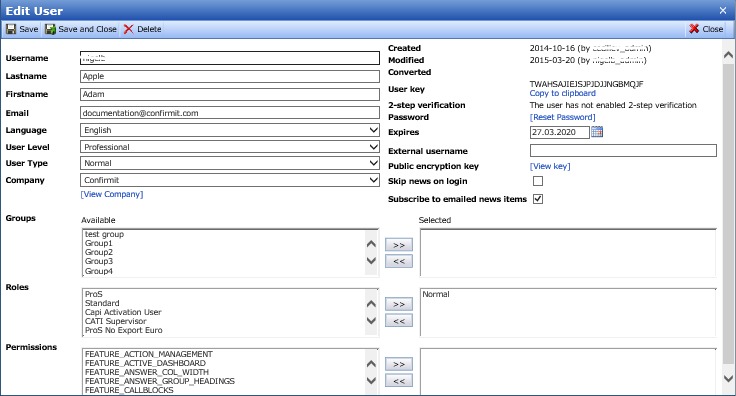The width and height of the screenshot is (736, 396).
Task: Select FEATURE_ACTION_MANAGEMENT permission
Action: tap(149, 354)
